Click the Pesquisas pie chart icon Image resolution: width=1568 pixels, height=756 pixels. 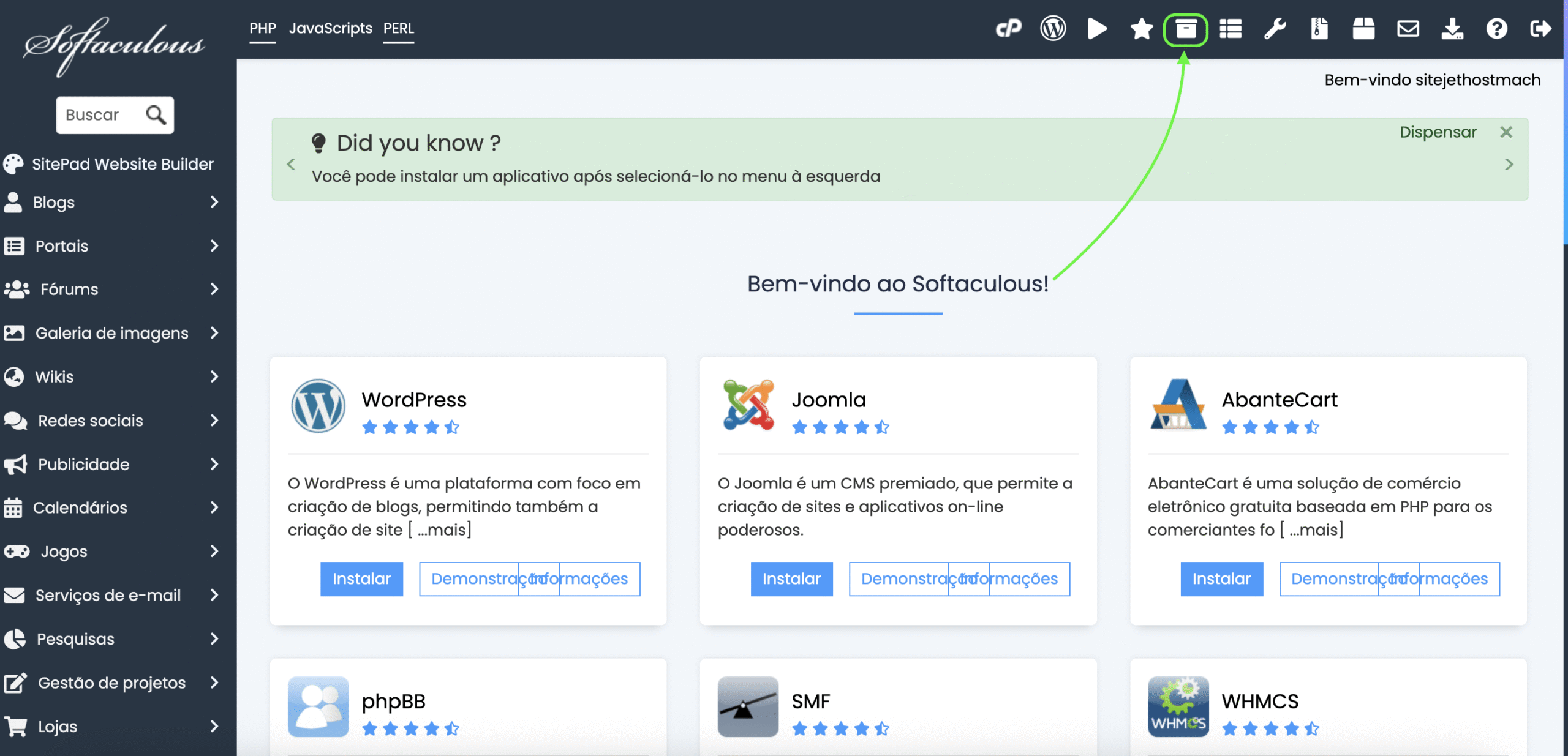coord(15,639)
